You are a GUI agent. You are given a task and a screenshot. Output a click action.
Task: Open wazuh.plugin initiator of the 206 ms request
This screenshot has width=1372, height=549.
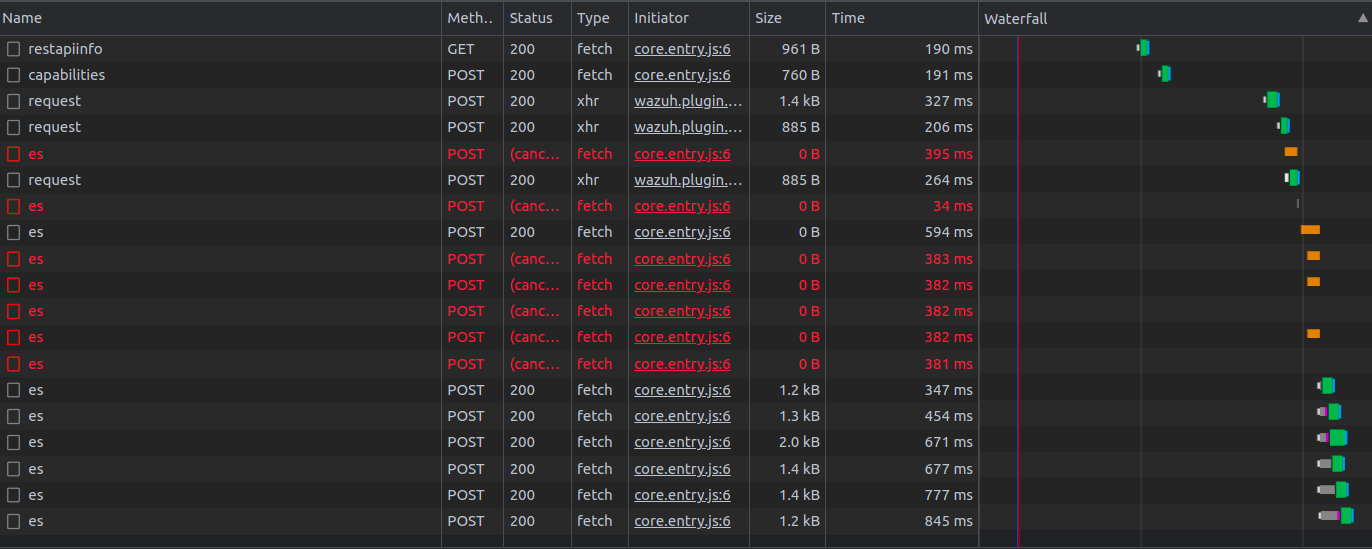click(688, 127)
